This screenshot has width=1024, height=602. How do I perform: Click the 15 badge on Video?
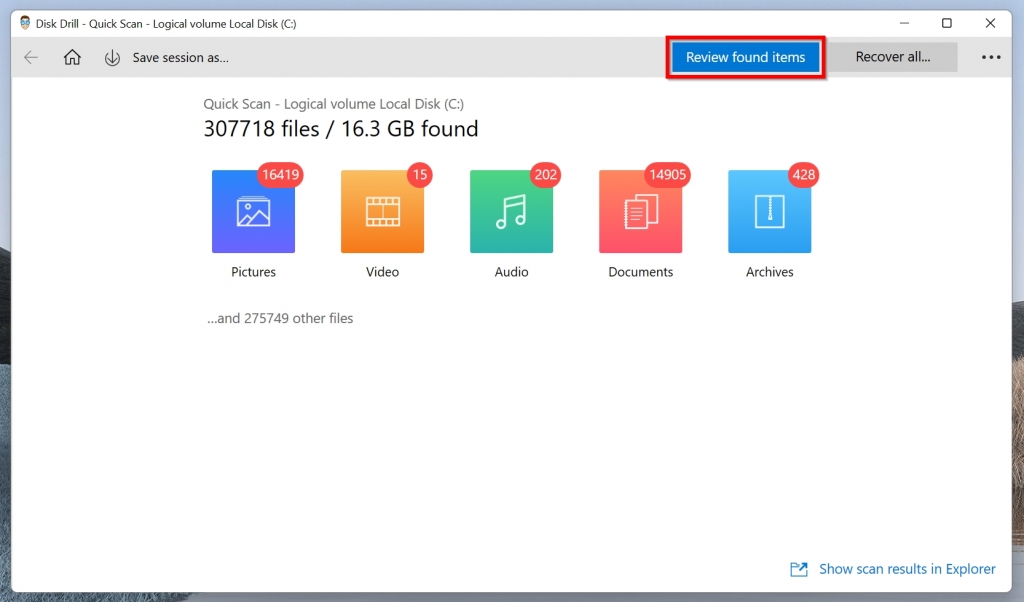(420, 175)
